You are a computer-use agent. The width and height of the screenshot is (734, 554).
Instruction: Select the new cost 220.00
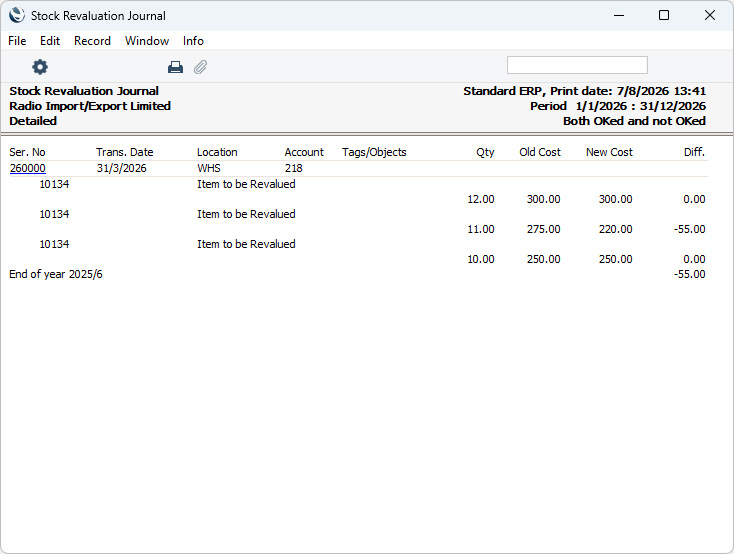pyautogui.click(x=616, y=229)
